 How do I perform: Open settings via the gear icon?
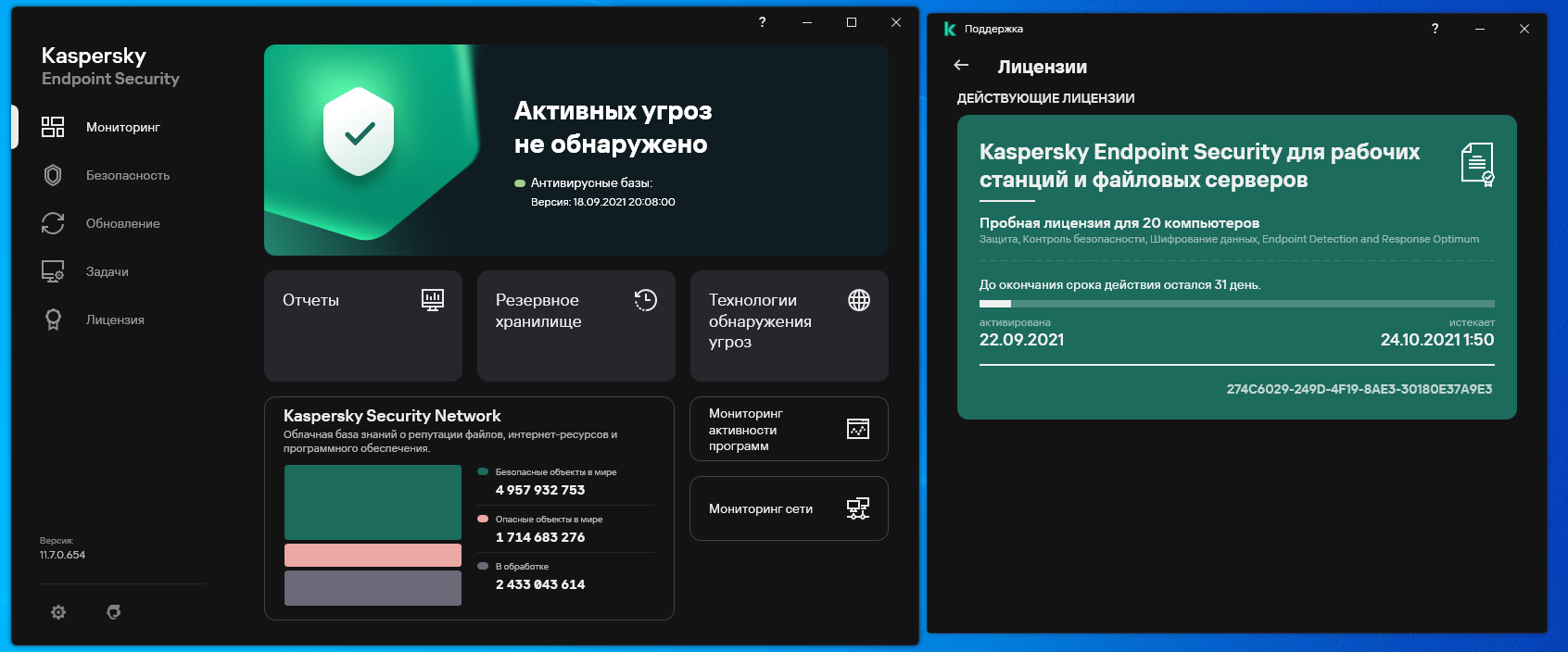tap(58, 612)
